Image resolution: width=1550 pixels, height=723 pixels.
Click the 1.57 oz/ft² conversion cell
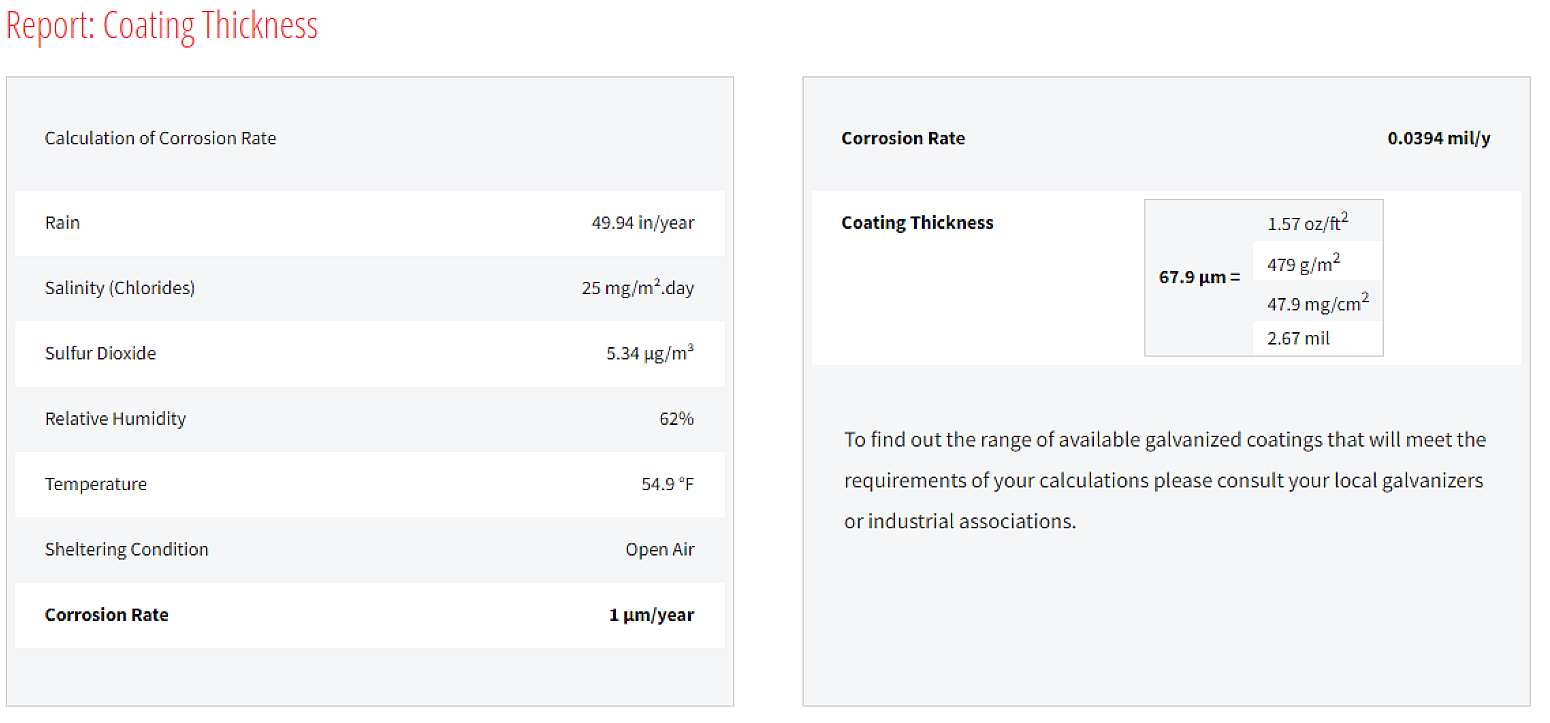click(x=1307, y=223)
